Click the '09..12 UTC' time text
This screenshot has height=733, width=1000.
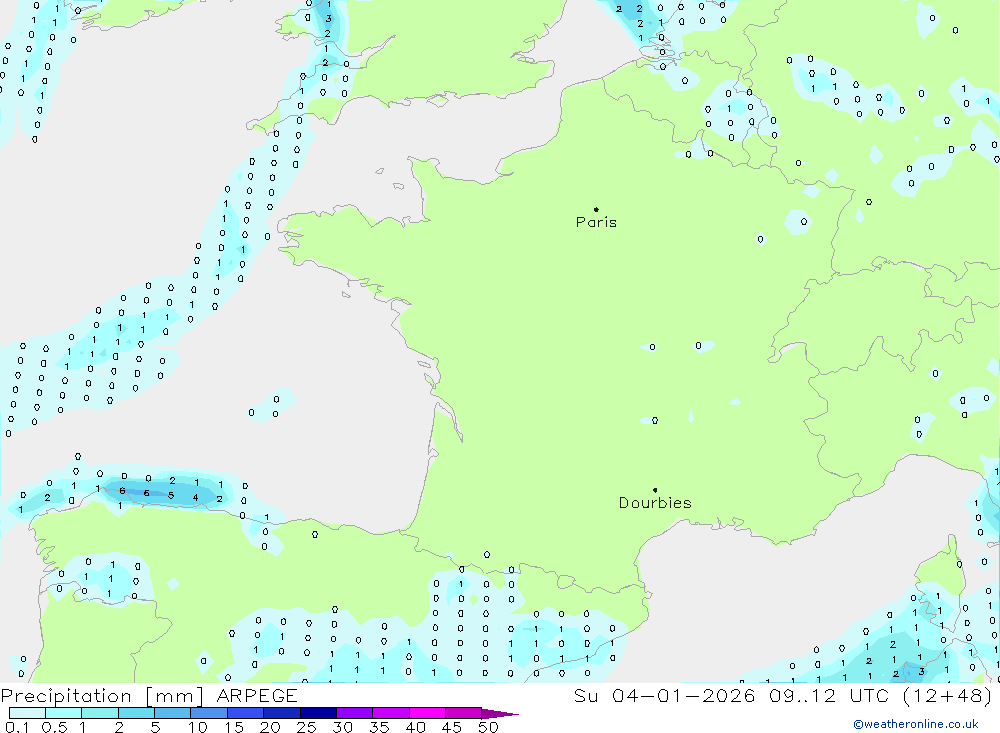tap(829, 695)
